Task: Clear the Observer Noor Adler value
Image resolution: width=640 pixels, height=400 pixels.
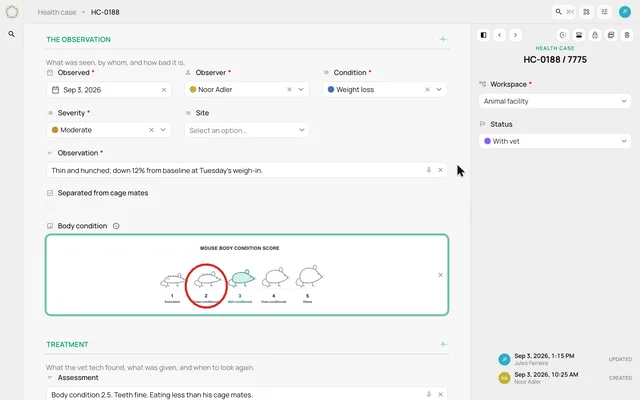Action: (289, 89)
